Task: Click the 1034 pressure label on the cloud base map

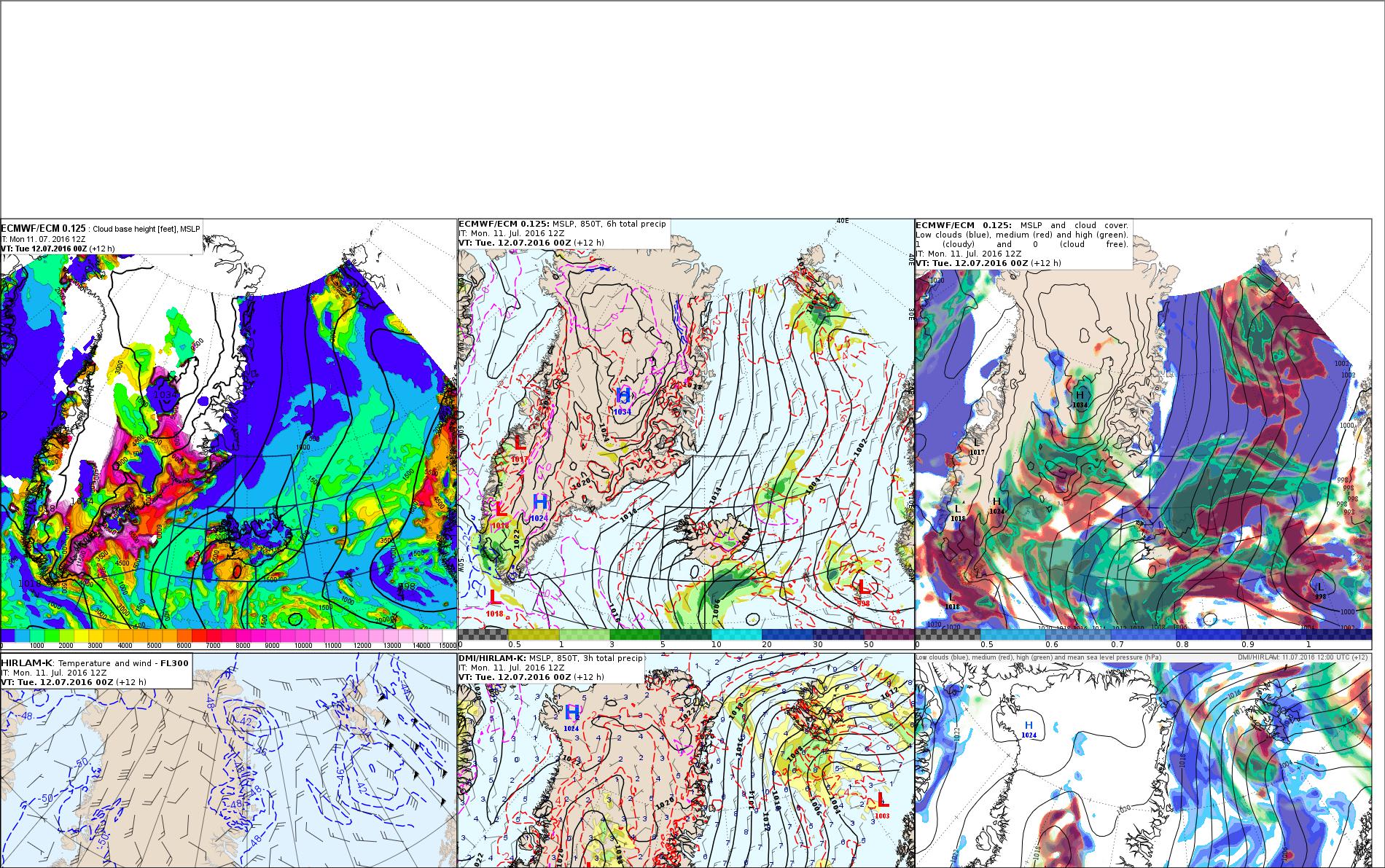Action: (x=165, y=395)
